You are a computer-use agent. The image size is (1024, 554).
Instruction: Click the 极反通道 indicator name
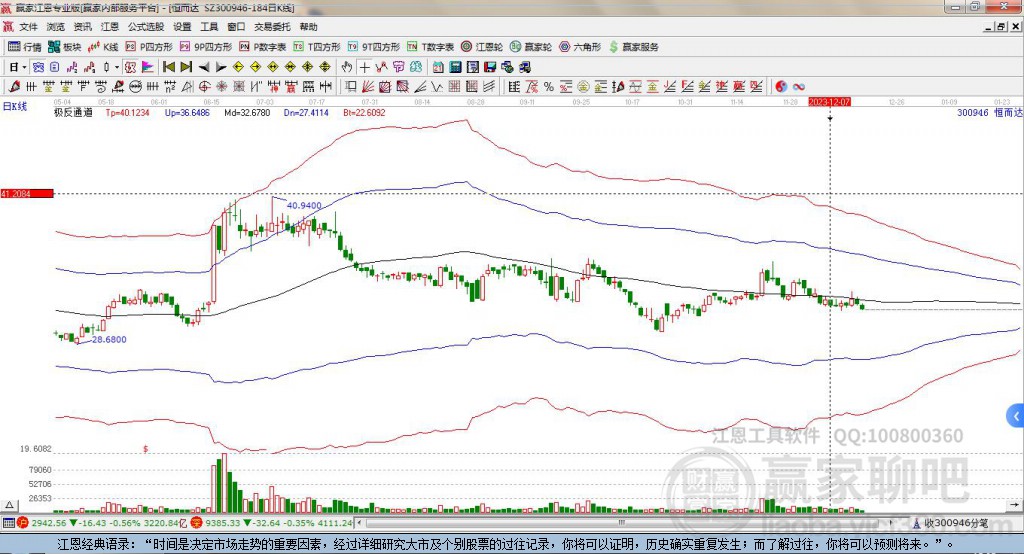(x=73, y=112)
